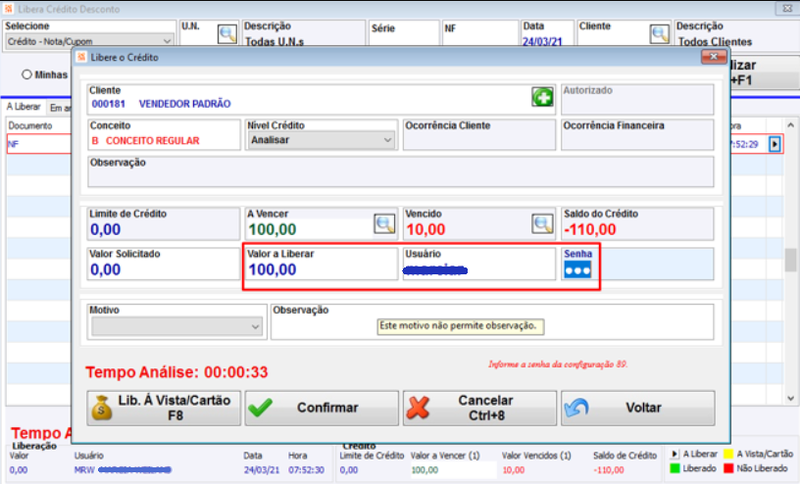Click the grid scrollbar up arrow

tap(790, 125)
